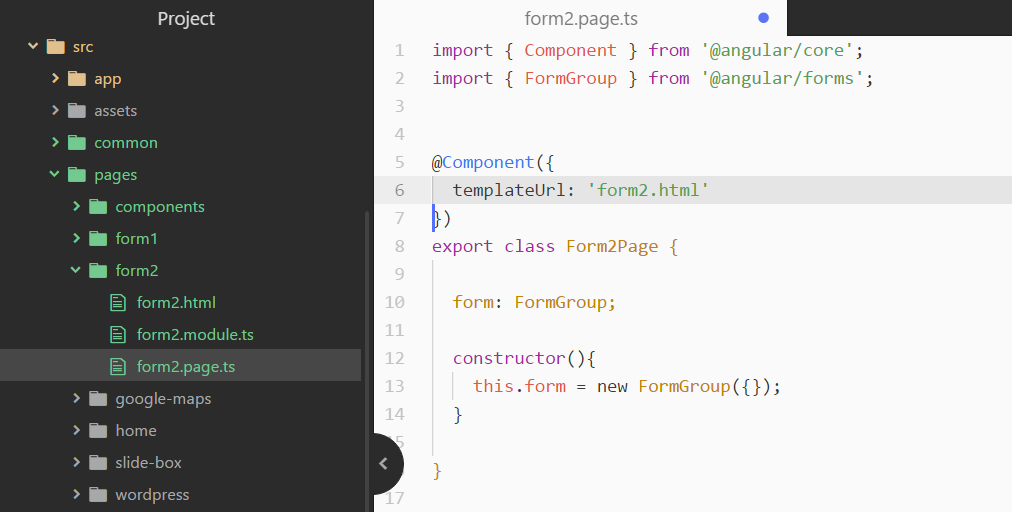Expand the slide-box folder chevron
Image resolution: width=1012 pixels, height=512 pixels.
click(x=76, y=462)
